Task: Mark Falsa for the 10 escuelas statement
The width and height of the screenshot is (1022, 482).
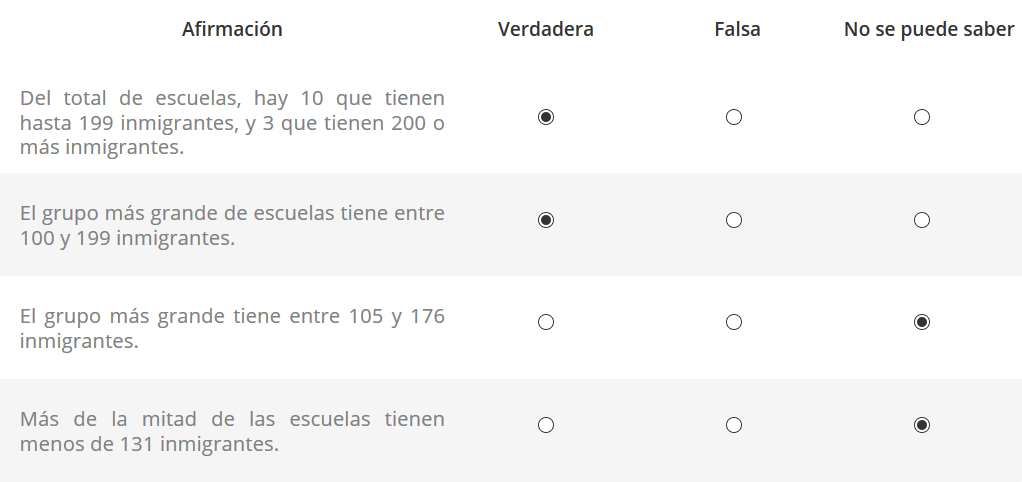Action: tap(734, 117)
